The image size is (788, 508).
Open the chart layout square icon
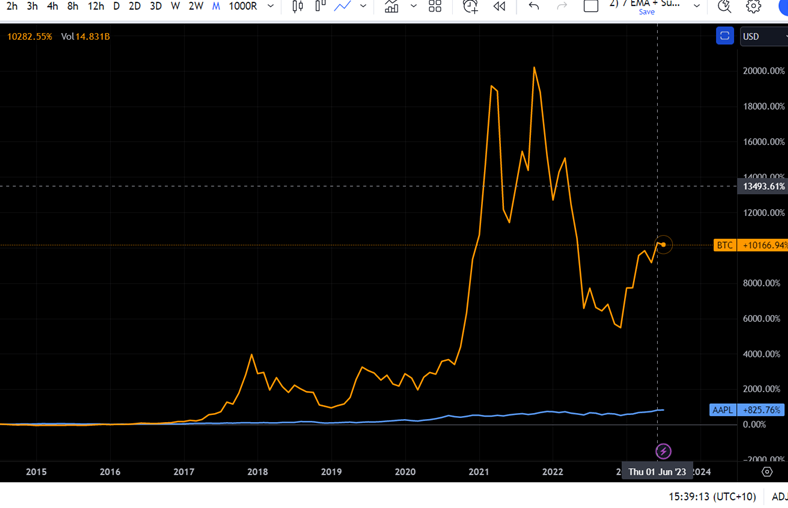click(x=591, y=7)
